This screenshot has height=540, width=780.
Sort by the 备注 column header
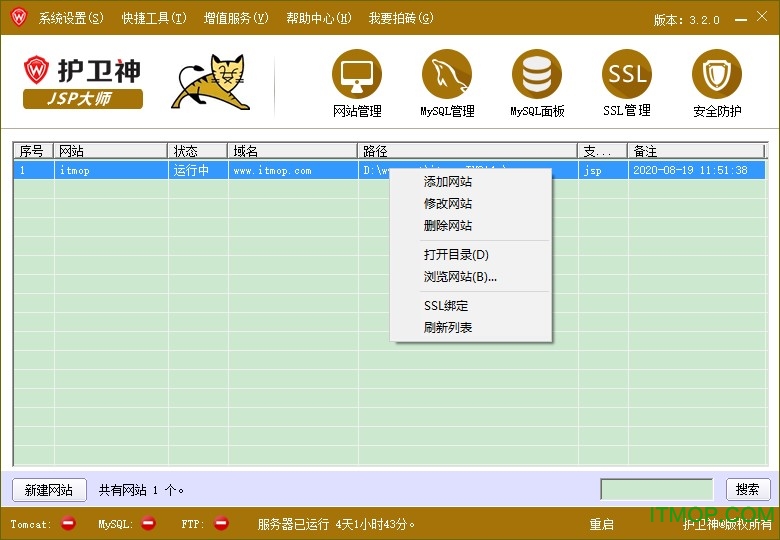[x=695, y=151]
